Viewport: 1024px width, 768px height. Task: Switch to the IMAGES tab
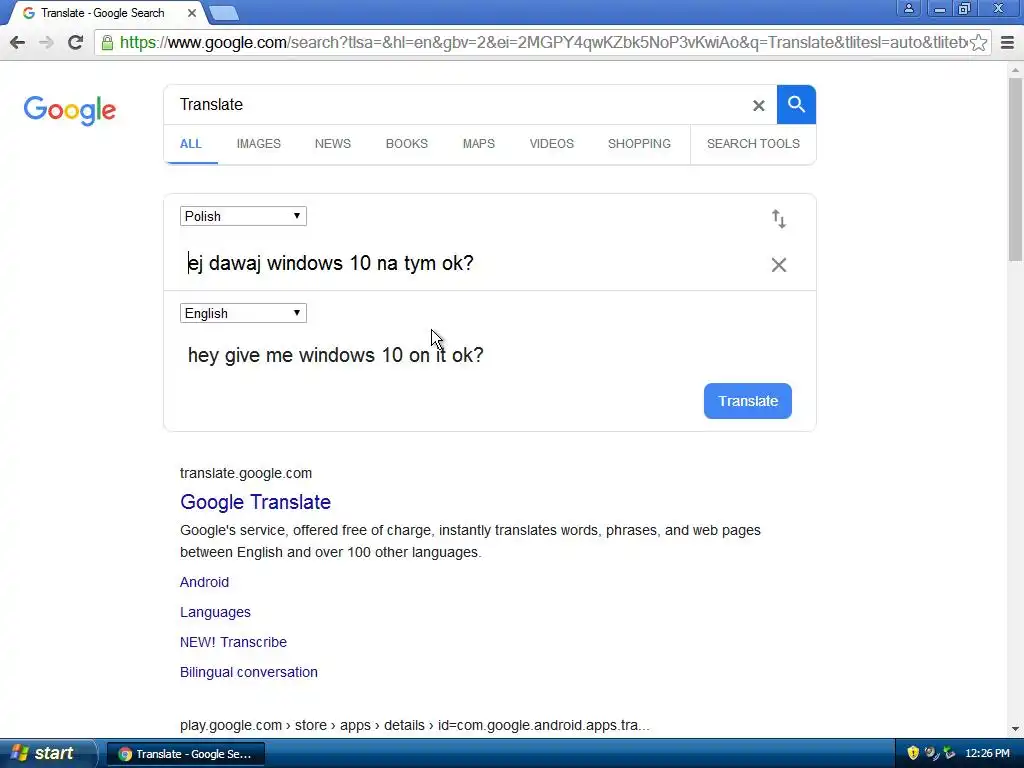tap(259, 144)
